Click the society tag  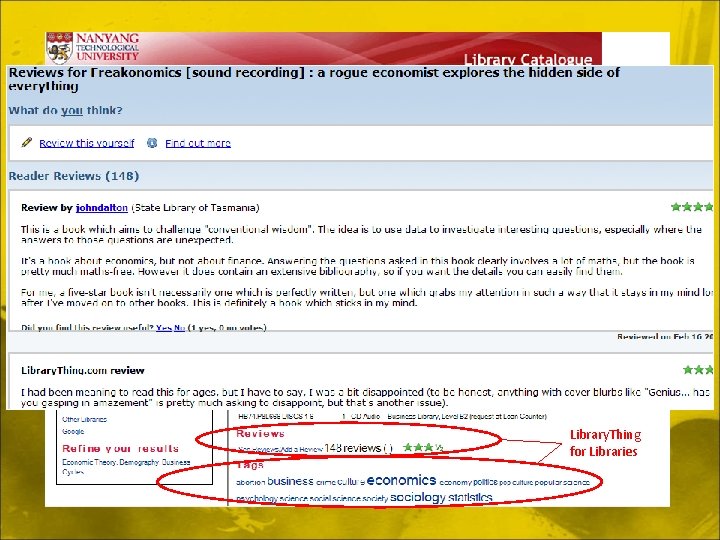tap(375, 499)
